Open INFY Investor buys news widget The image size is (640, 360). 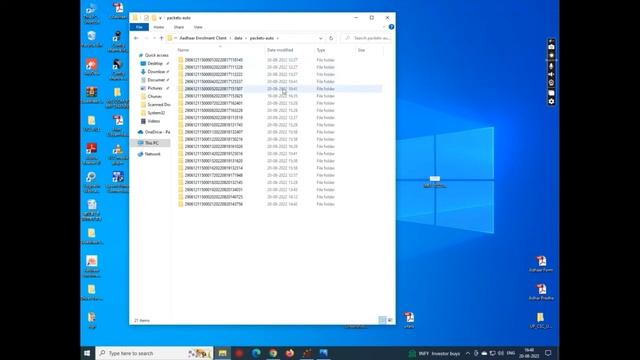(434, 353)
